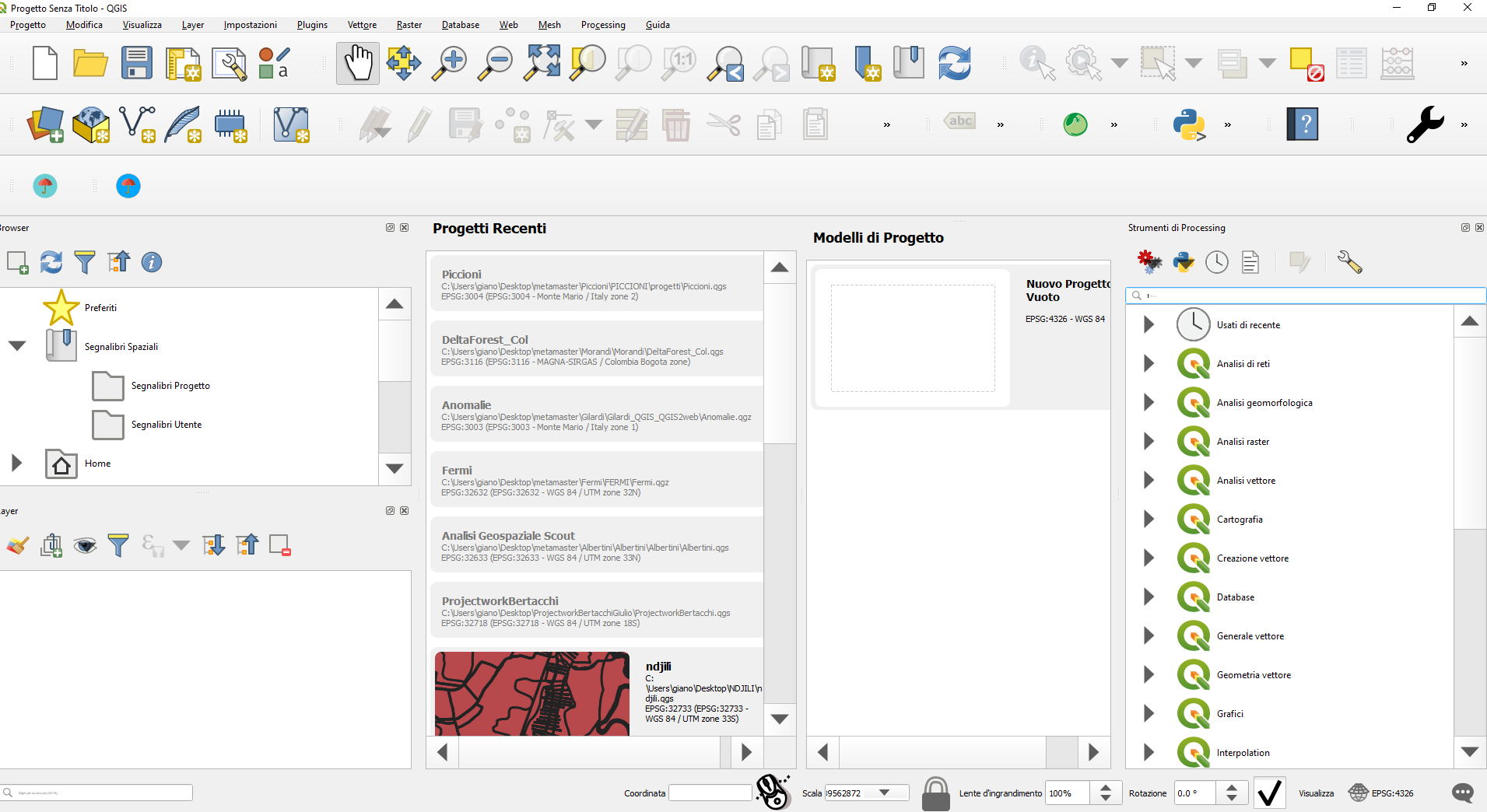
Task: Open the Processing menu
Action: pos(602,25)
